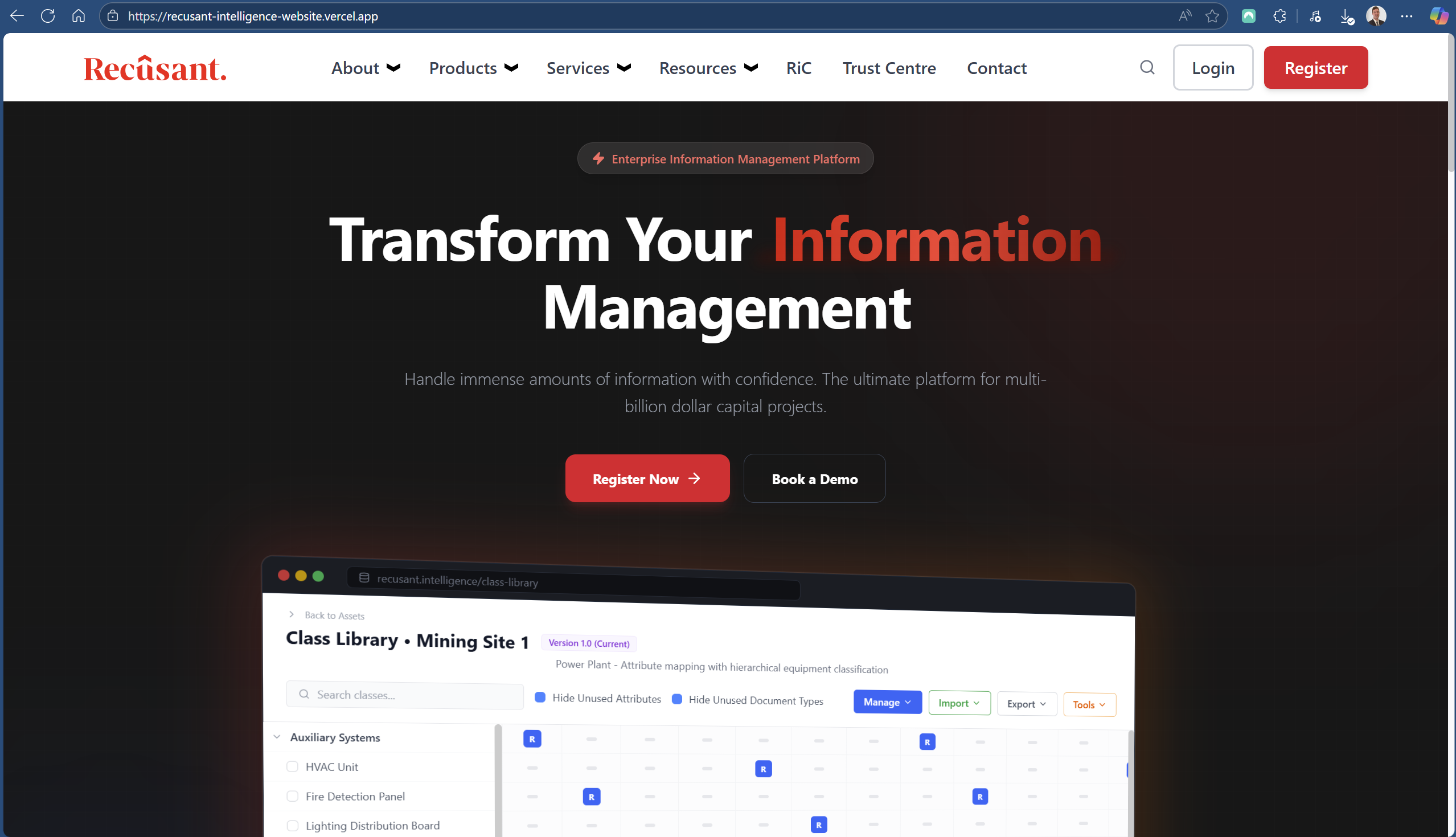Image resolution: width=1456 pixels, height=837 pixels.
Task: Expand the Products navigation menu
Action: pos(473,68)
